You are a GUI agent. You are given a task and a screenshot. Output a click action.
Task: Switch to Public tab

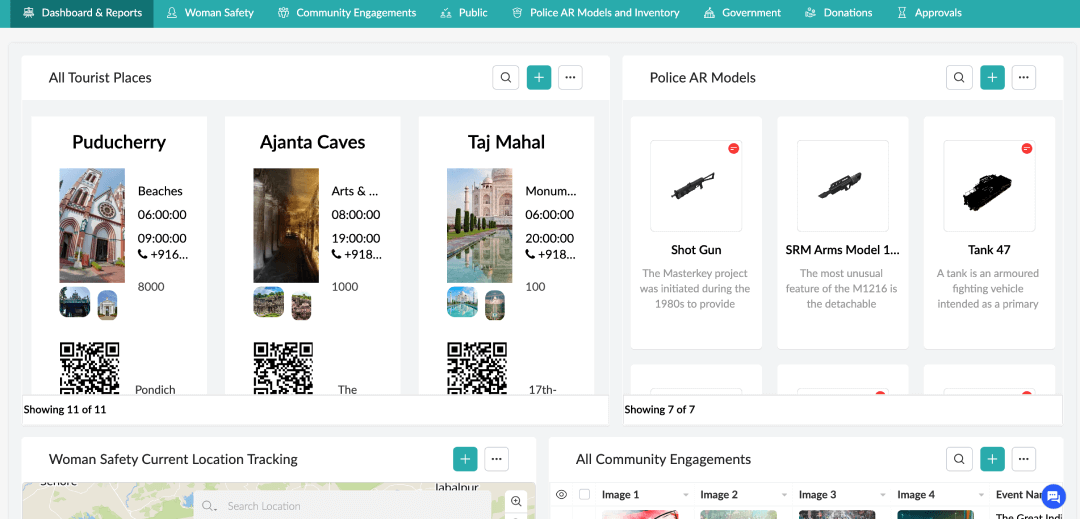point(463,13)
